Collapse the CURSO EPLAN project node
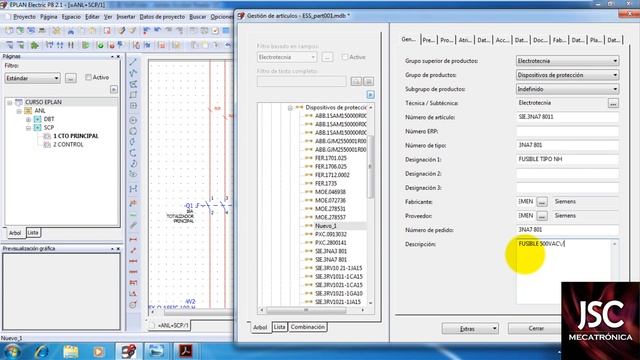This screenshot has width=640, height=360. 10,102
